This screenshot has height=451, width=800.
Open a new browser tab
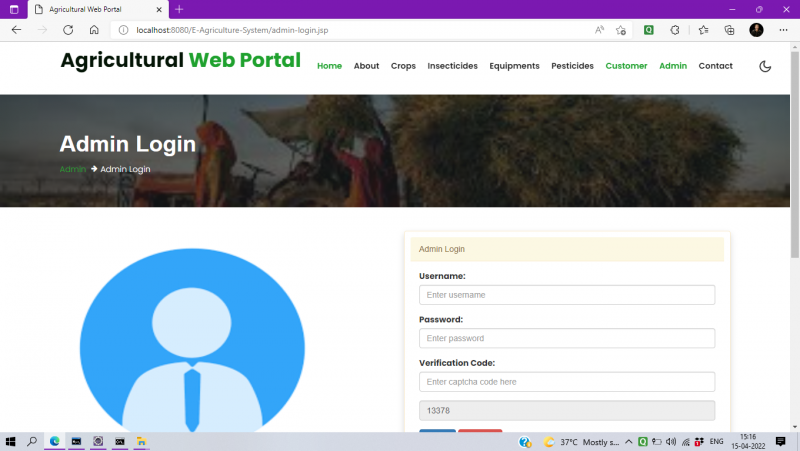coord(179,9)
